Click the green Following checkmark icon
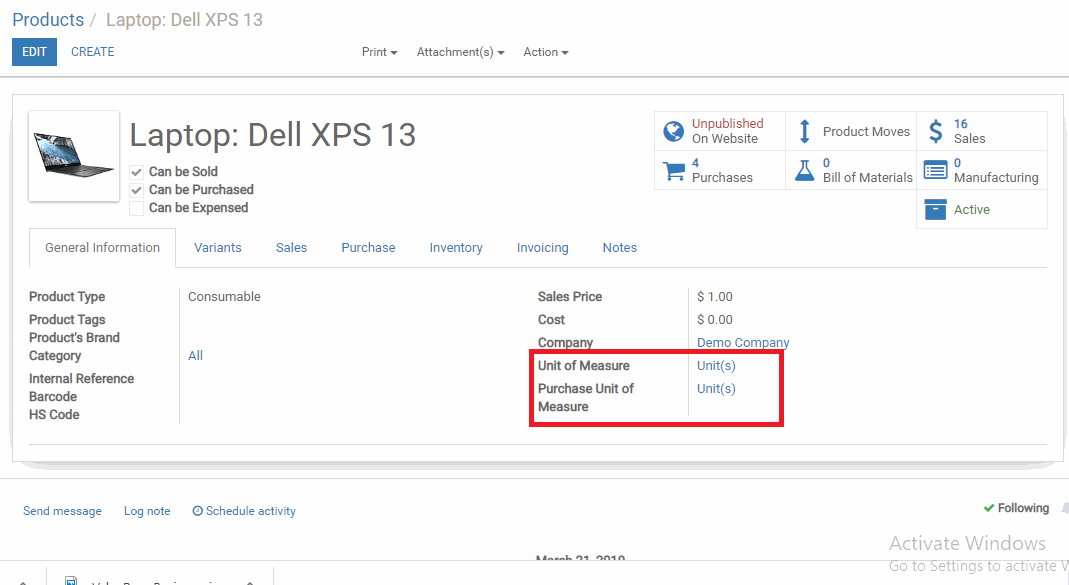This screenshot has width=1069, height=585. pos(989,508)
